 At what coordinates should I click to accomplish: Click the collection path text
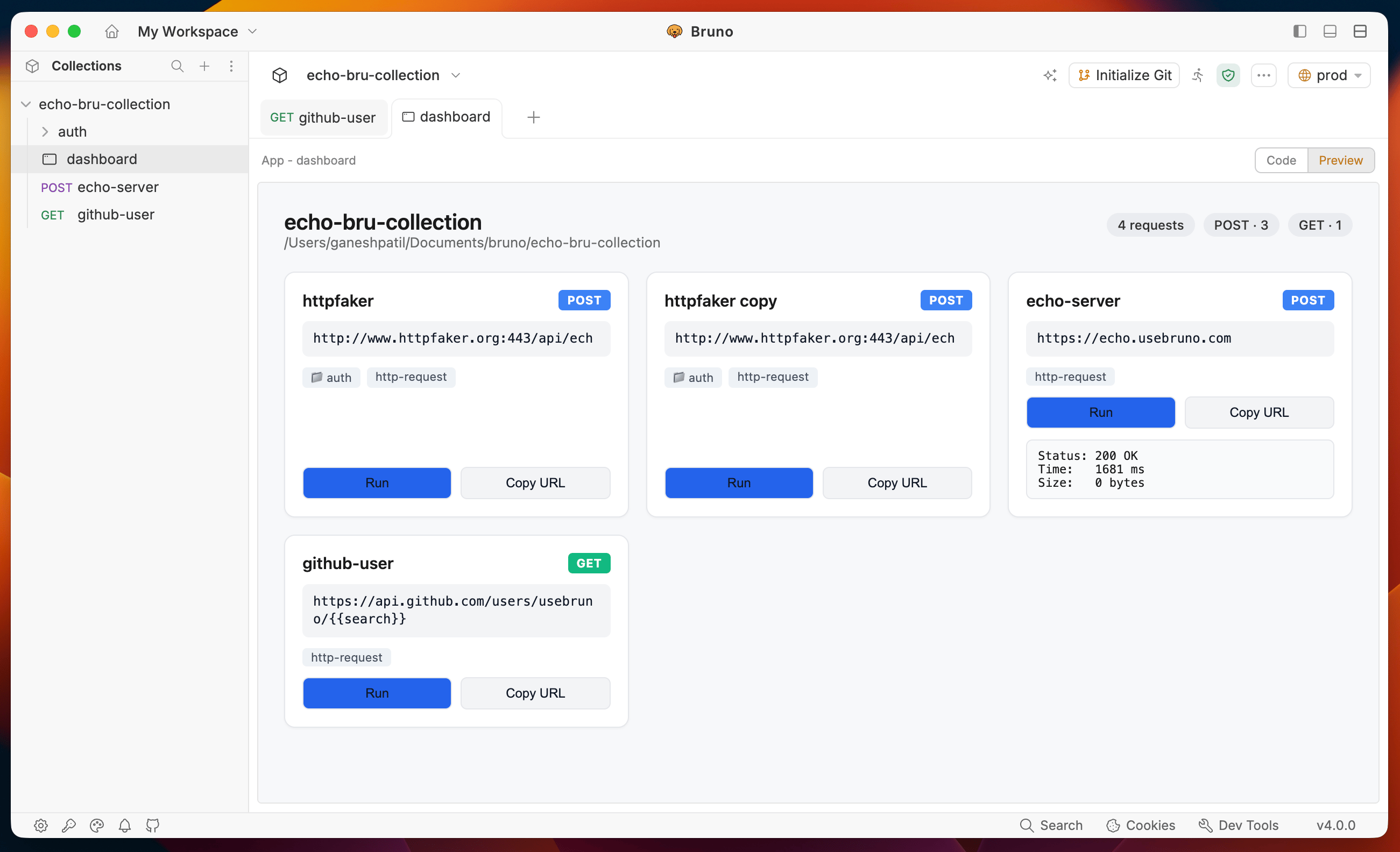(471, 243)
